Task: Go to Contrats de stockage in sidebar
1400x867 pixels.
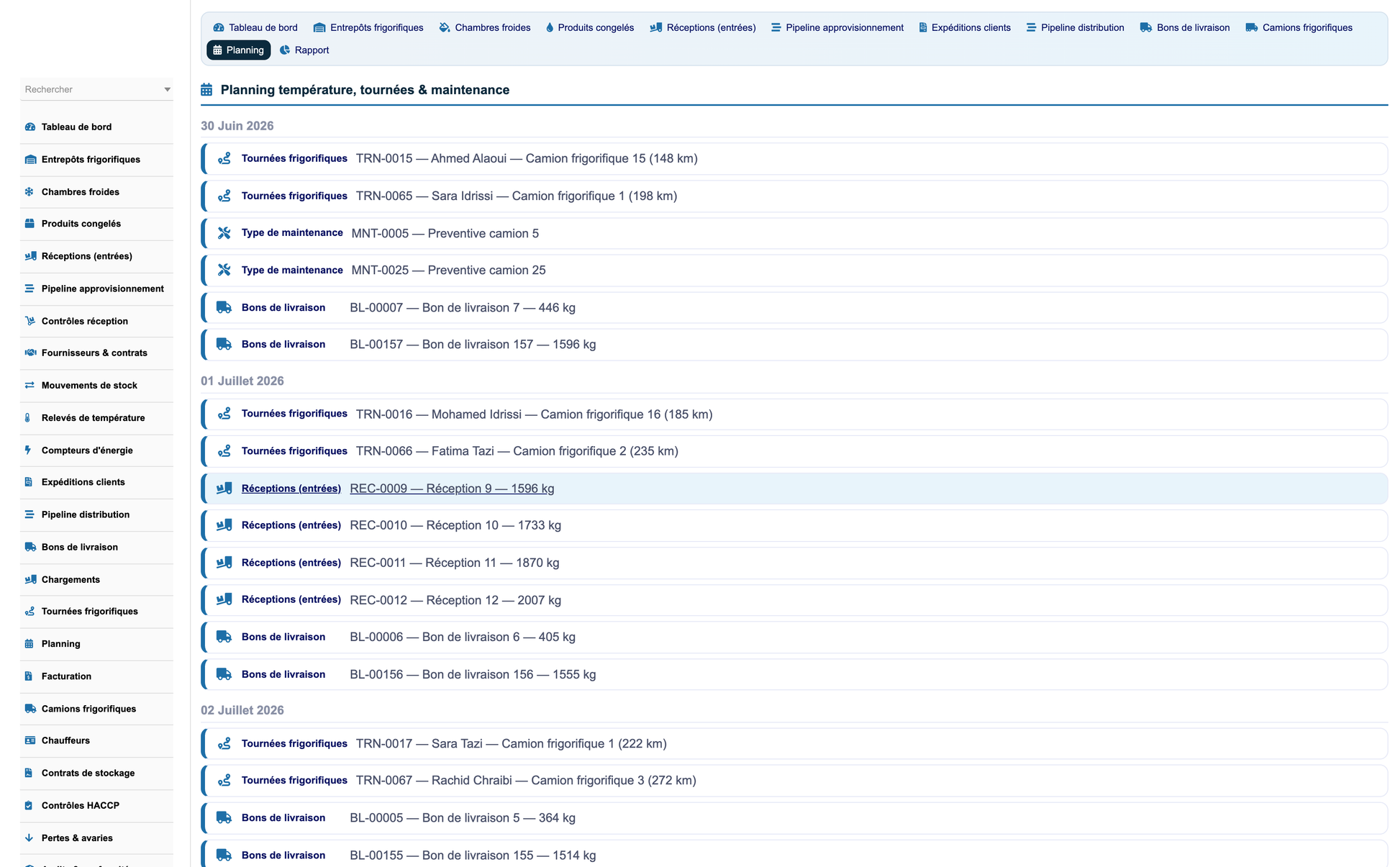Action: point(96,773)
